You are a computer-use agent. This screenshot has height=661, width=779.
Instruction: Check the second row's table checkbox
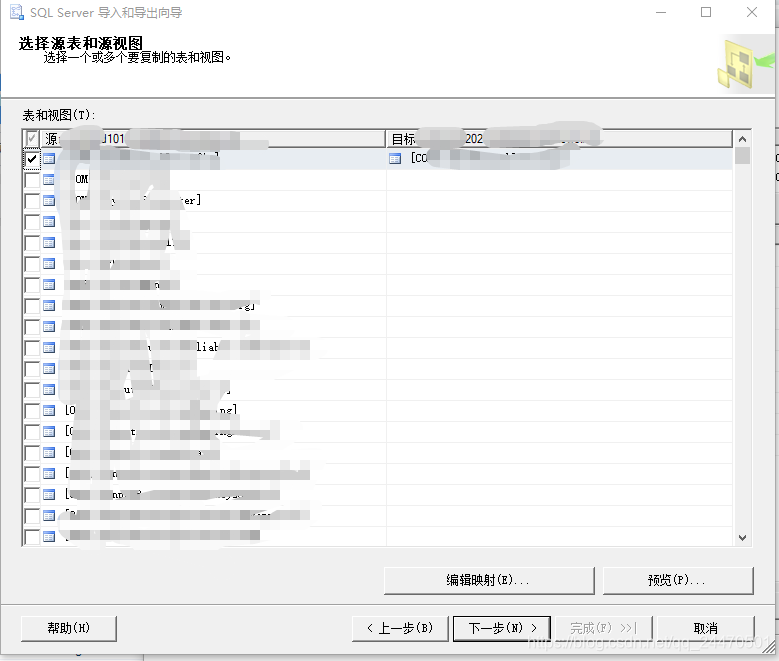[32, 180]
